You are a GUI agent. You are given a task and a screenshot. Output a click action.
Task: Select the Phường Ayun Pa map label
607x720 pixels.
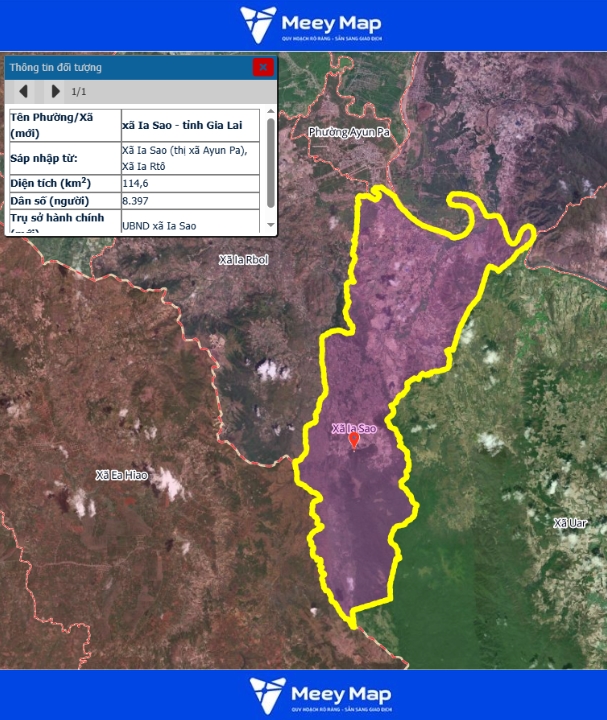[x=347, y=132]
